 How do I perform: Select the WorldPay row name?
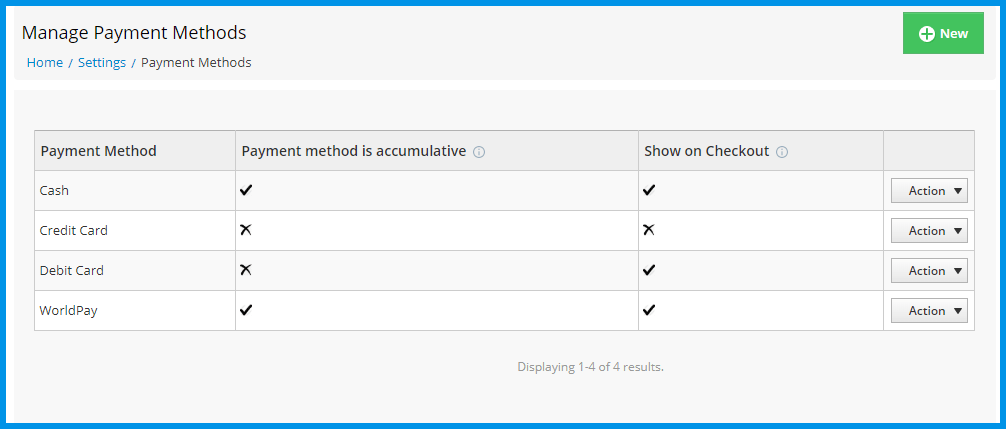click(69, 310)
